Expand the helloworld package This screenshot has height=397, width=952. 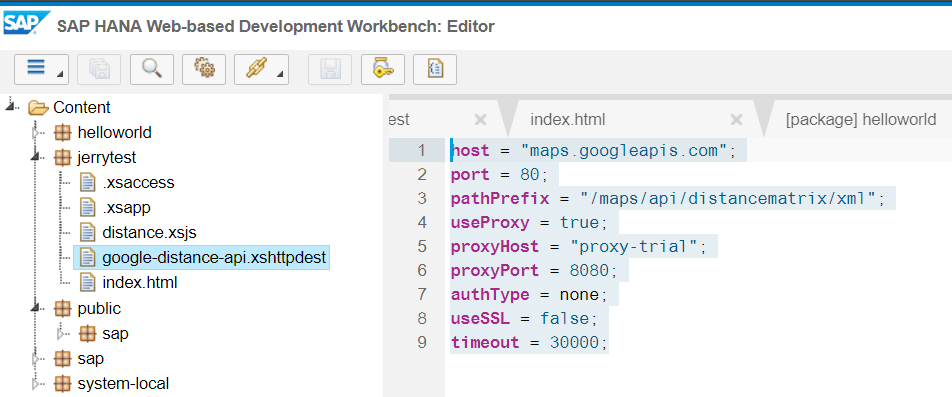click(x=36, y=132)
